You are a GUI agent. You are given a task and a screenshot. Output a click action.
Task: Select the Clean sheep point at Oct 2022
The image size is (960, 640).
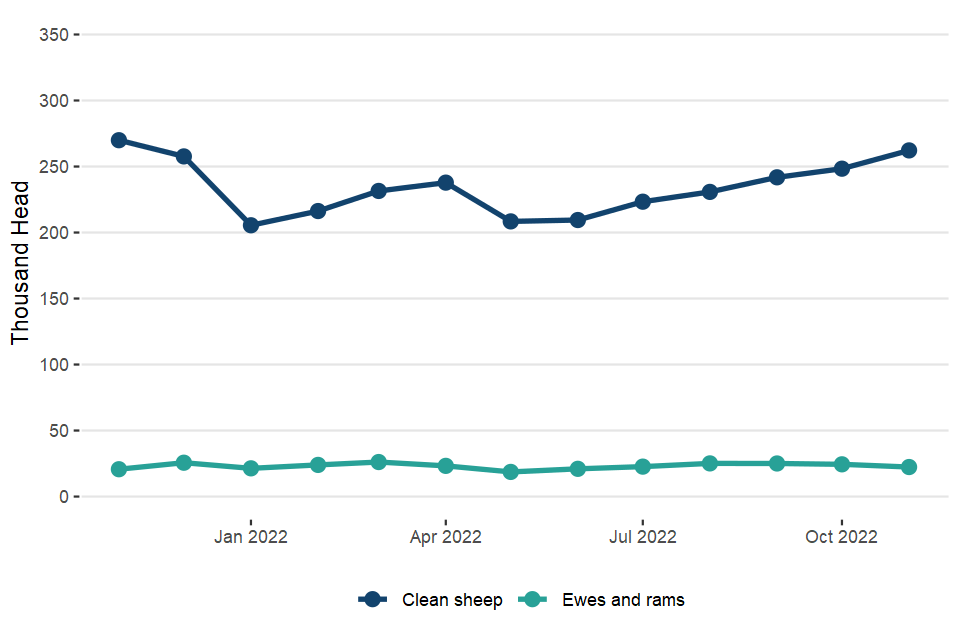point(842,169)
